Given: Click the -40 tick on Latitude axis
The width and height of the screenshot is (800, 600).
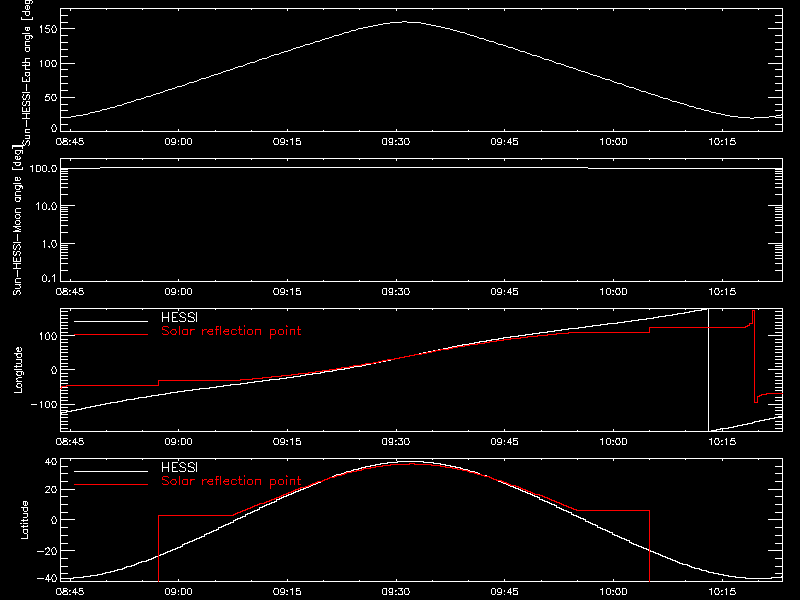Looking at the screenshot, I should pos(48,578).
